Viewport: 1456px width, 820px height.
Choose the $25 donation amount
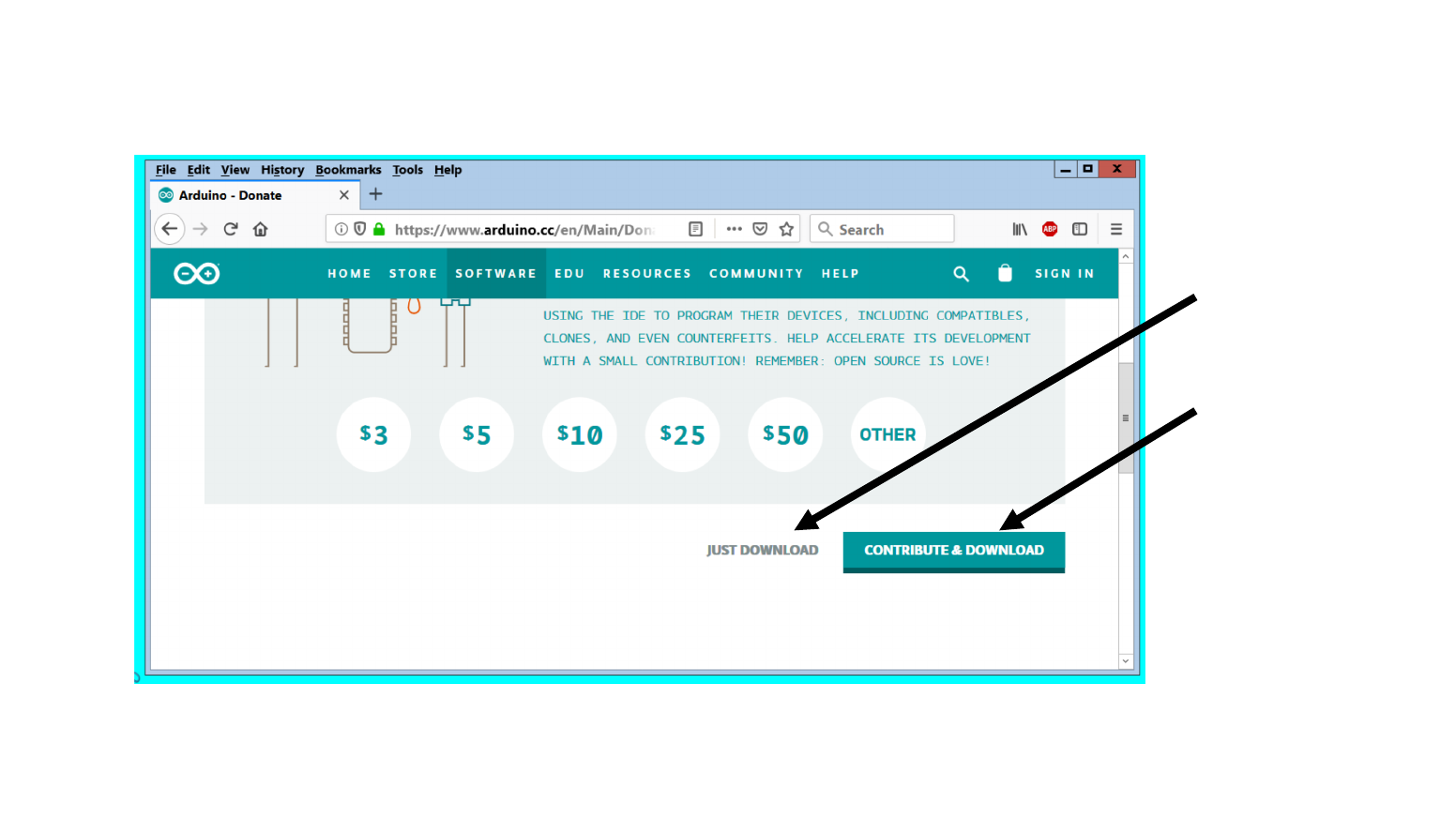click(x=682, y=434)
